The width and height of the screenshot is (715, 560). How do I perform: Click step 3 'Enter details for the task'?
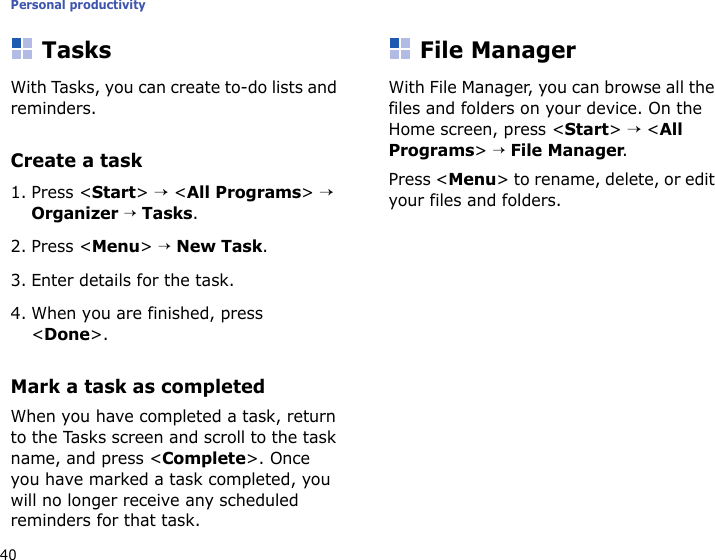click(x=122, y=280)
